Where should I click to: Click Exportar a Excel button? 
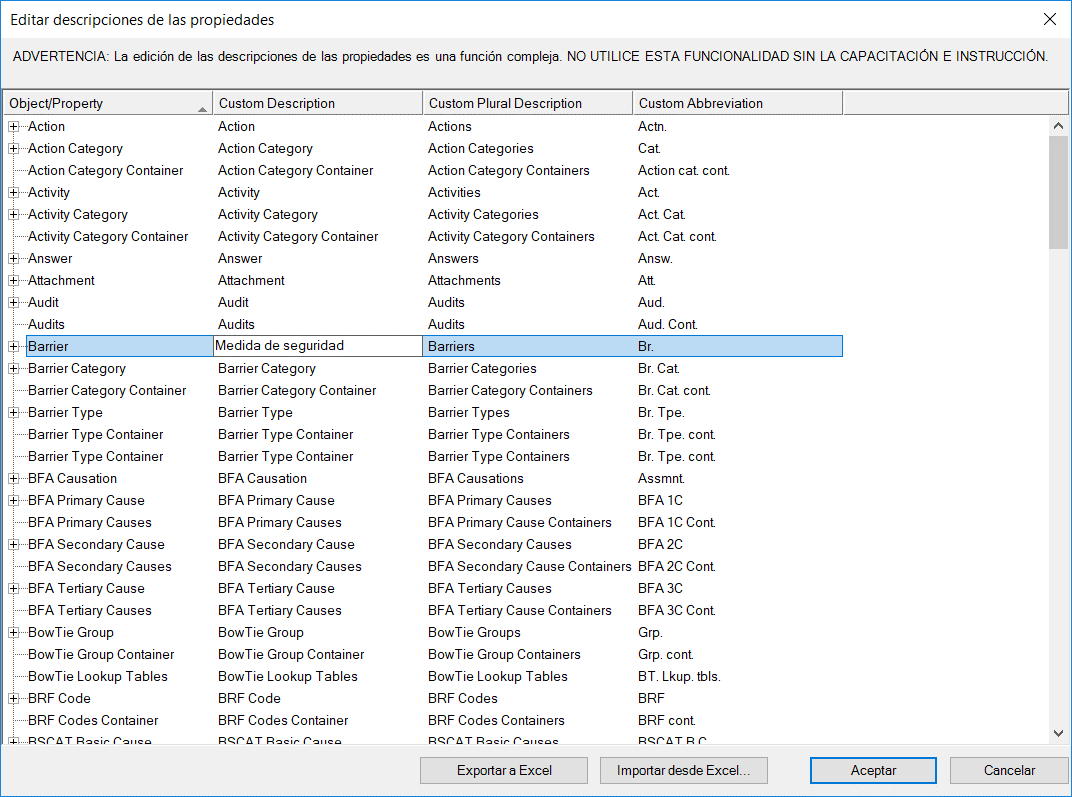(504, 771)
